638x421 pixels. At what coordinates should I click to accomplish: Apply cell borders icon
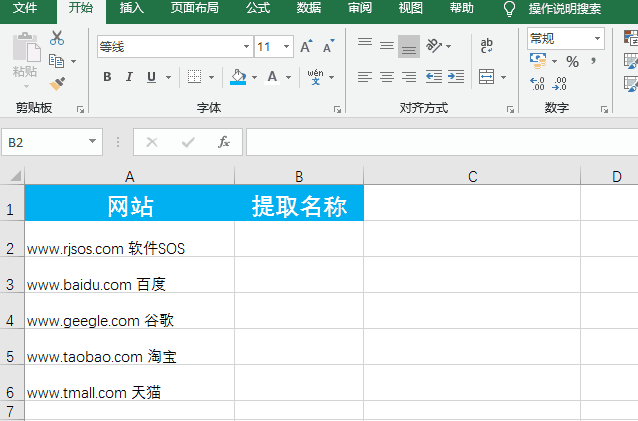coord(194,76)
